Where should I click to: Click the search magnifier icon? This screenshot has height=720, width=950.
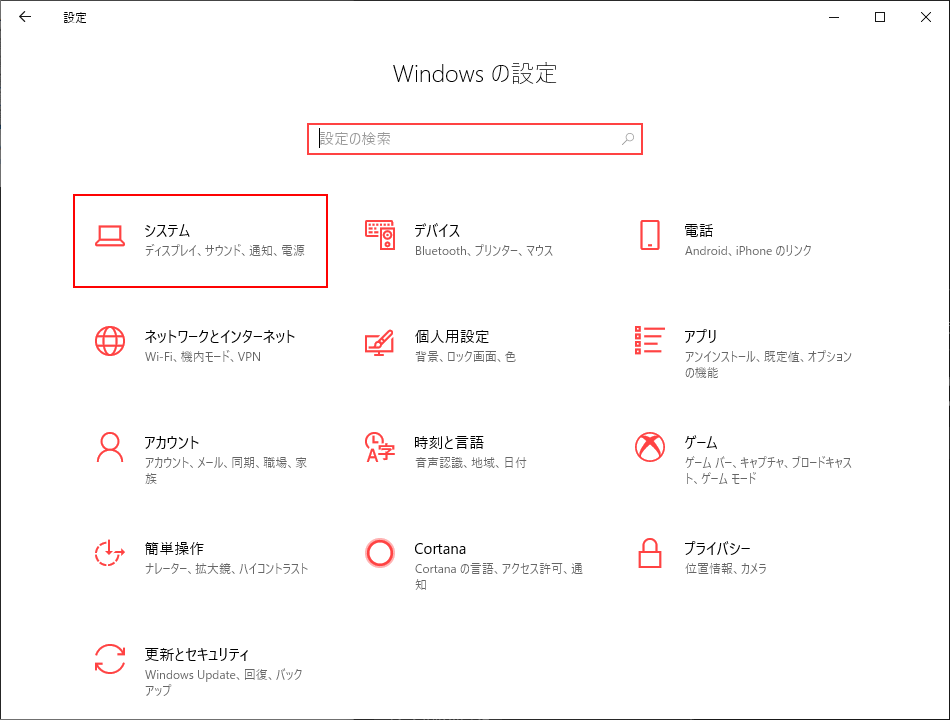[x=628, y=139]
